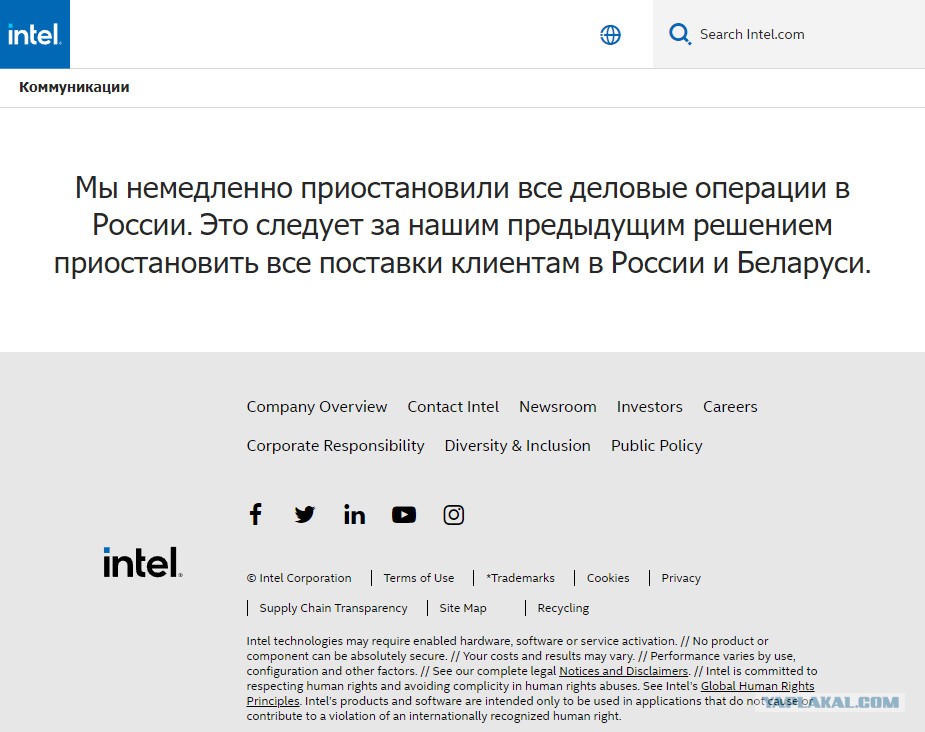This screenshot has height=732, width=925.
Task: Open the language globe selector
Action: point(610,35)
